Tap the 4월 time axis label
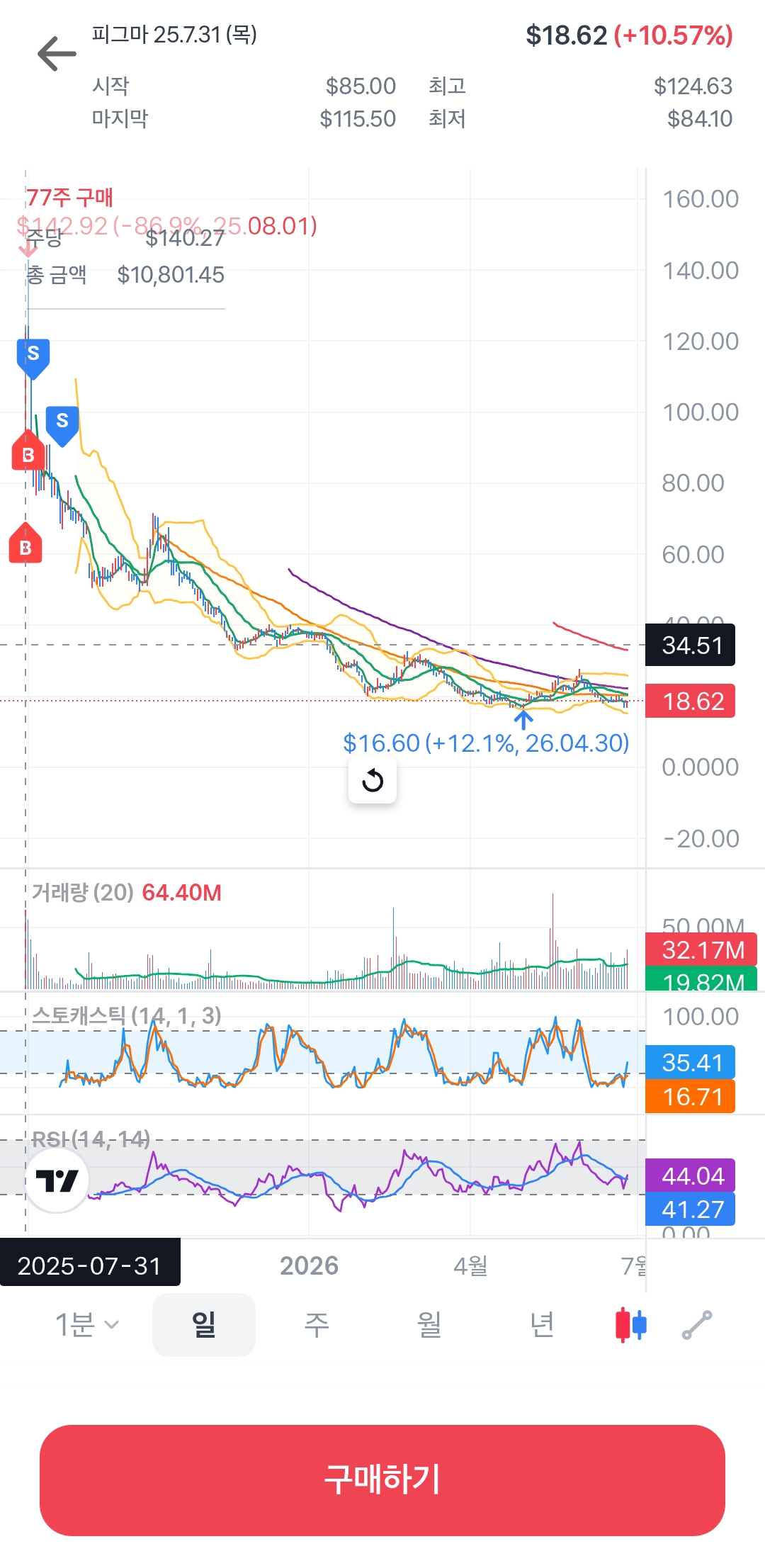This screenshot has height=1568, width=765. pos(470,1265)
